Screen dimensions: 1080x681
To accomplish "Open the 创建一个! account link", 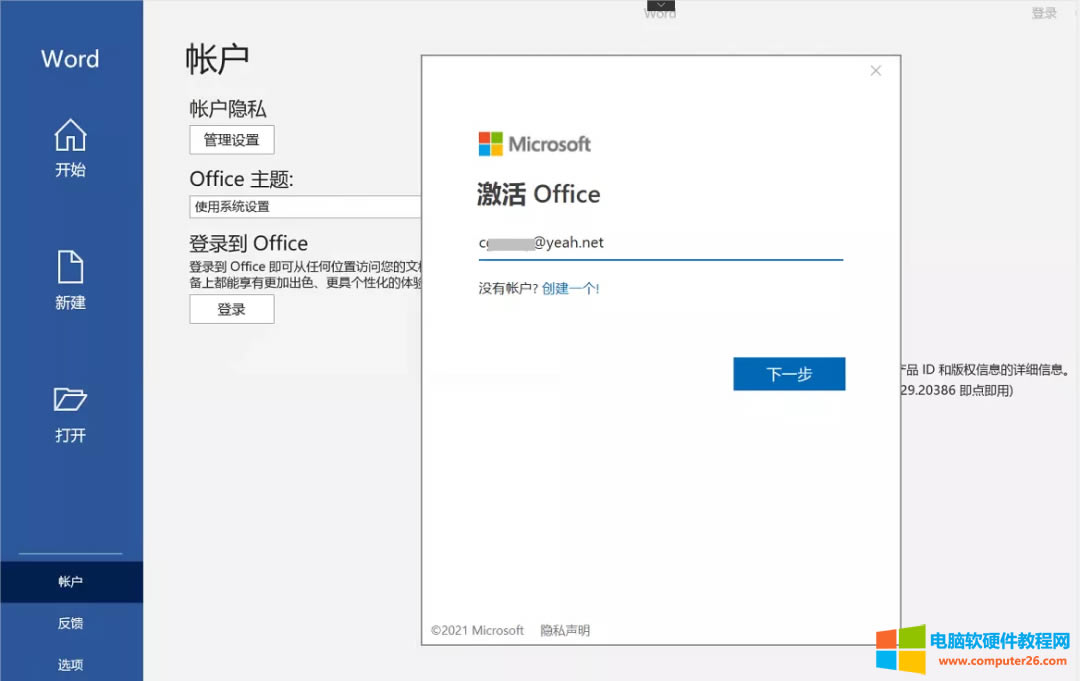I will tap(570, 287).
